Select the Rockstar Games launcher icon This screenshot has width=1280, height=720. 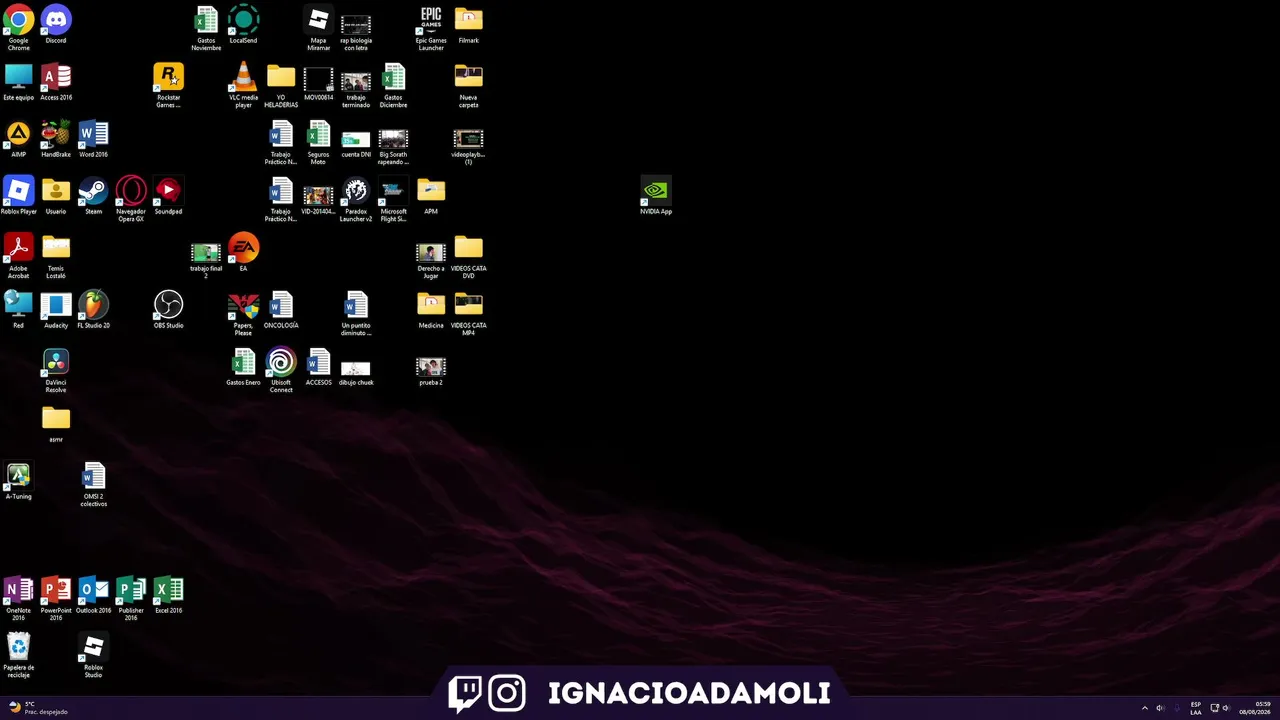[168, 77]
